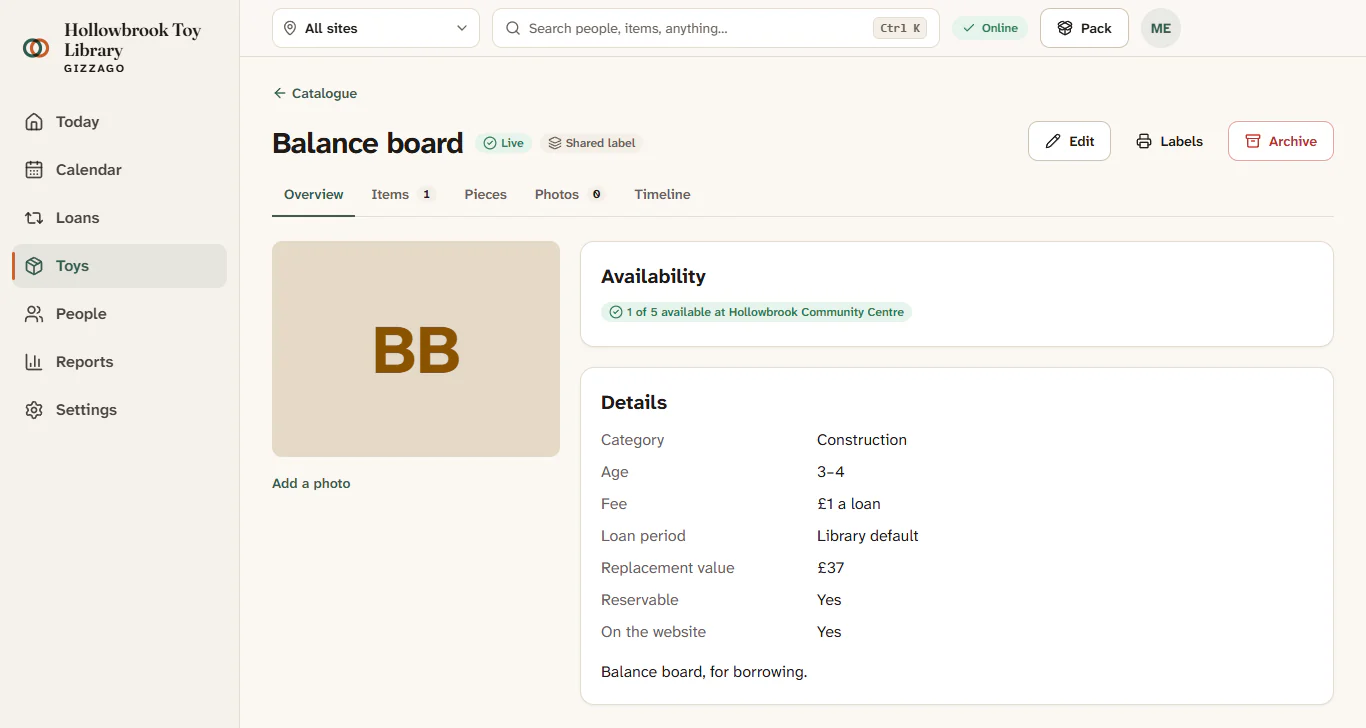View Reports from the sidebar
Viewport: 1366px width, 728px height.
tap(119, 362)
